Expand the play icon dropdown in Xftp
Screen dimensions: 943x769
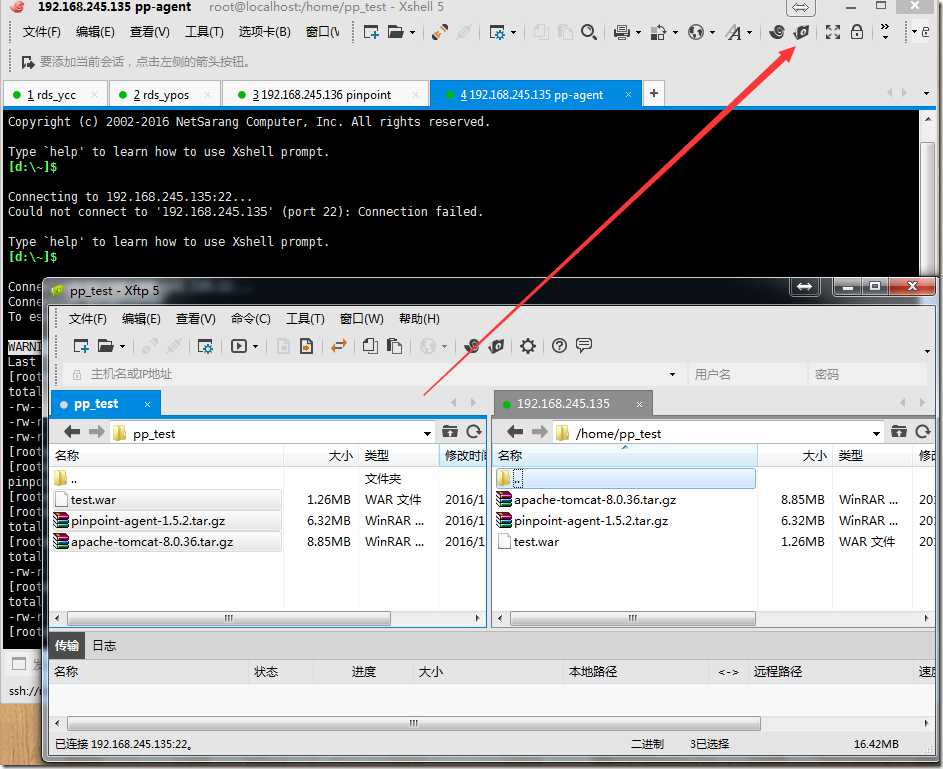tap(256, 346)
